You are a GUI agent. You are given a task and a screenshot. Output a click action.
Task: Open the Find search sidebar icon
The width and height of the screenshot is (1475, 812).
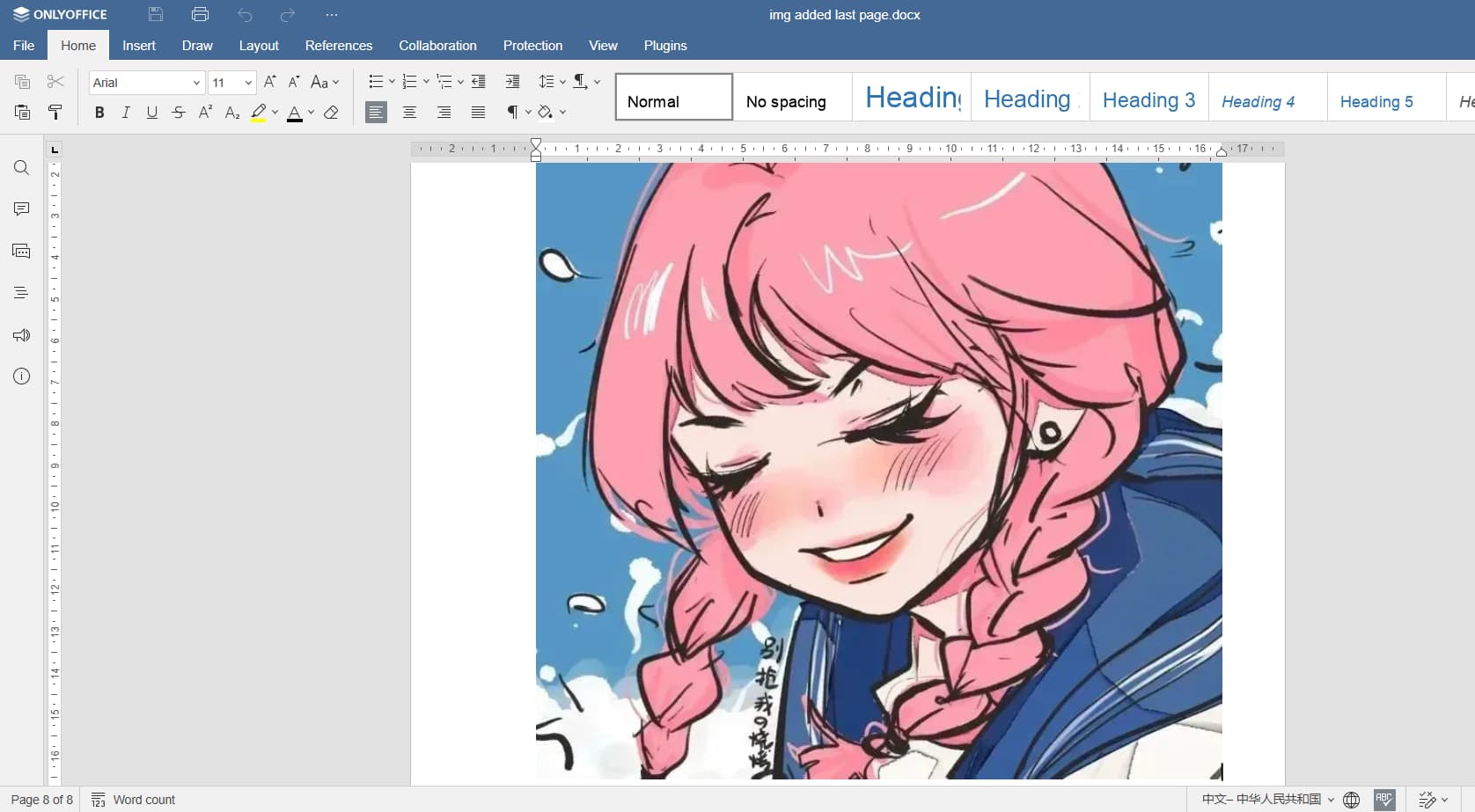point(22,167)
